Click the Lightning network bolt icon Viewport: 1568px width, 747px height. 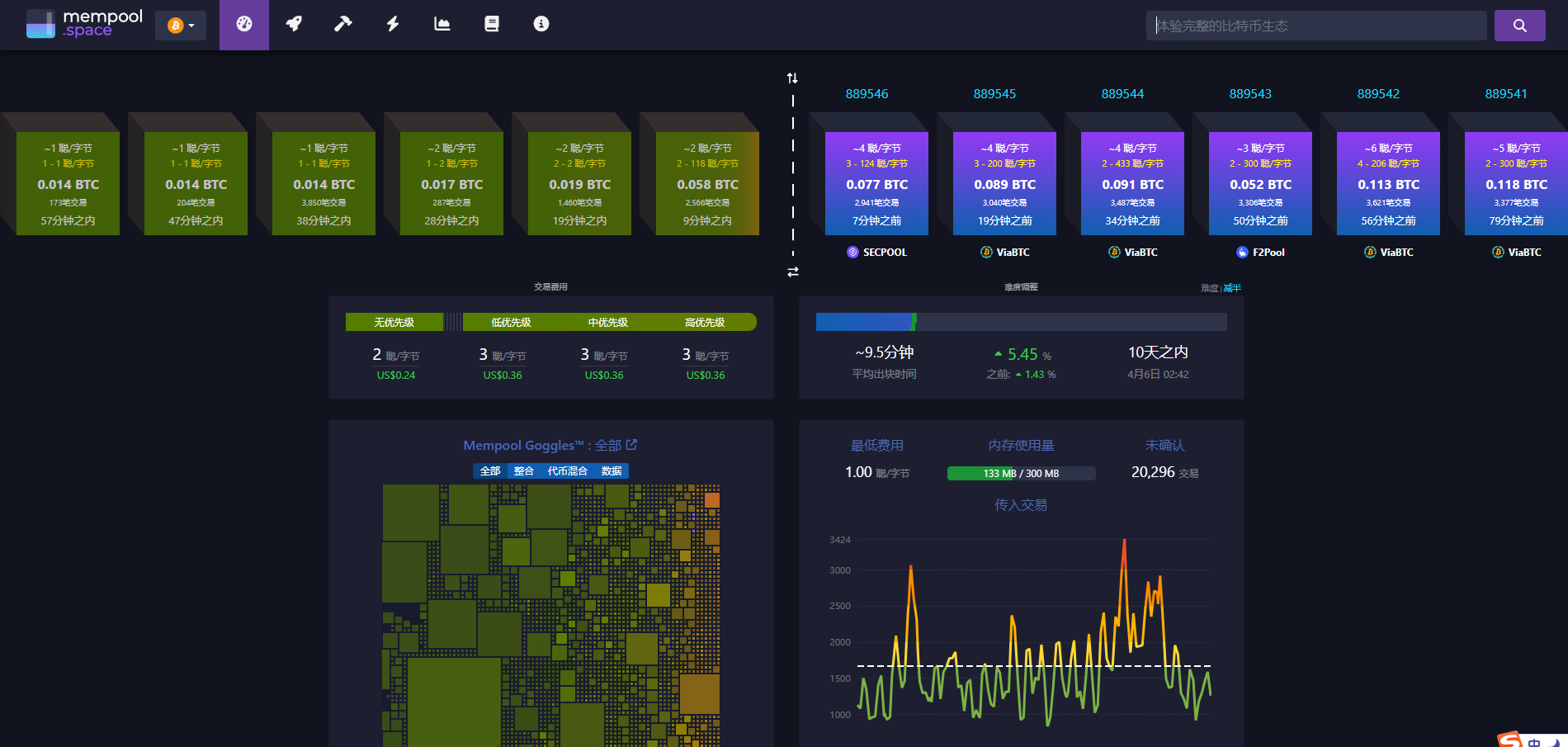point(392,24)
